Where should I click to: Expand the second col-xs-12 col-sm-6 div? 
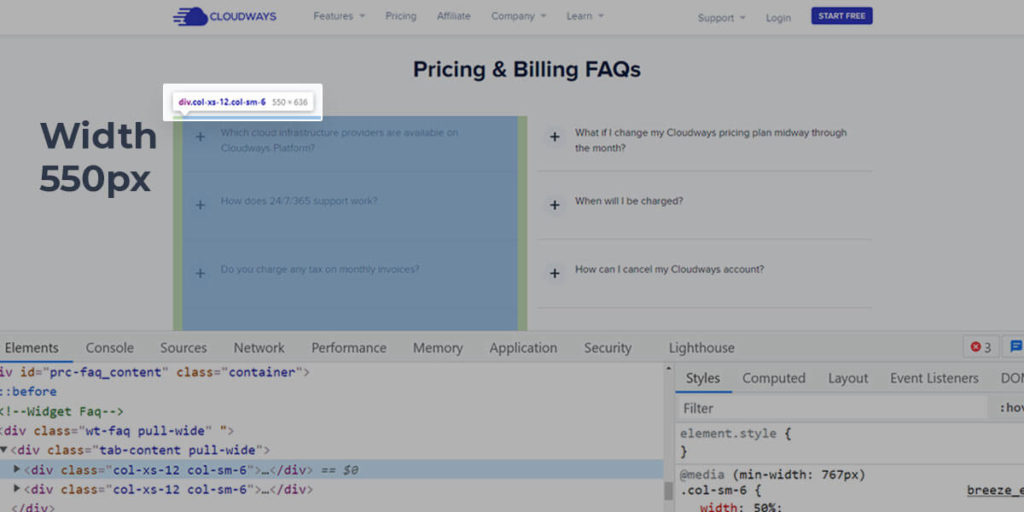pos(17,488)
